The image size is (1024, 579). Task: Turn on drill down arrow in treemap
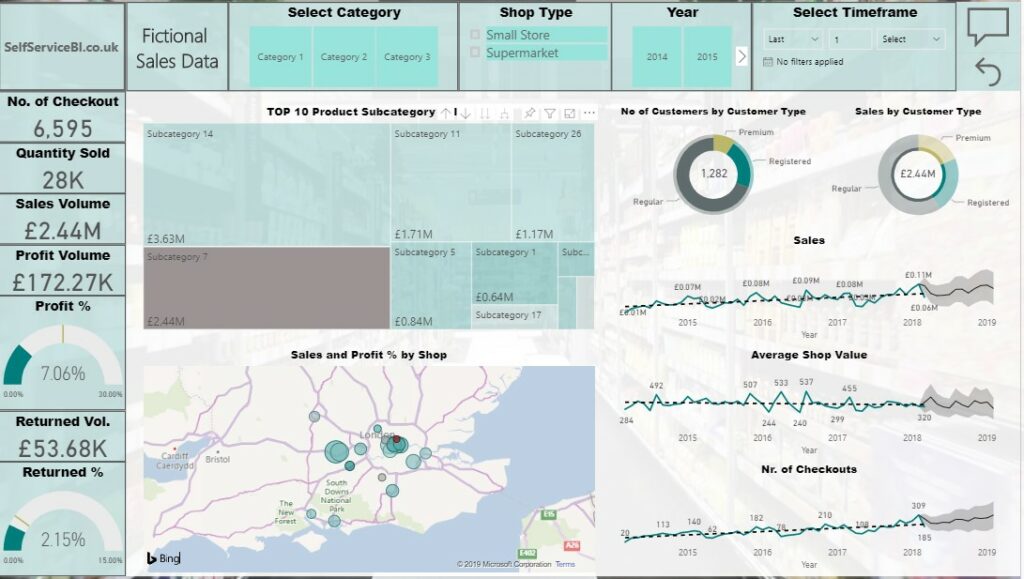(x=465, y=113)
